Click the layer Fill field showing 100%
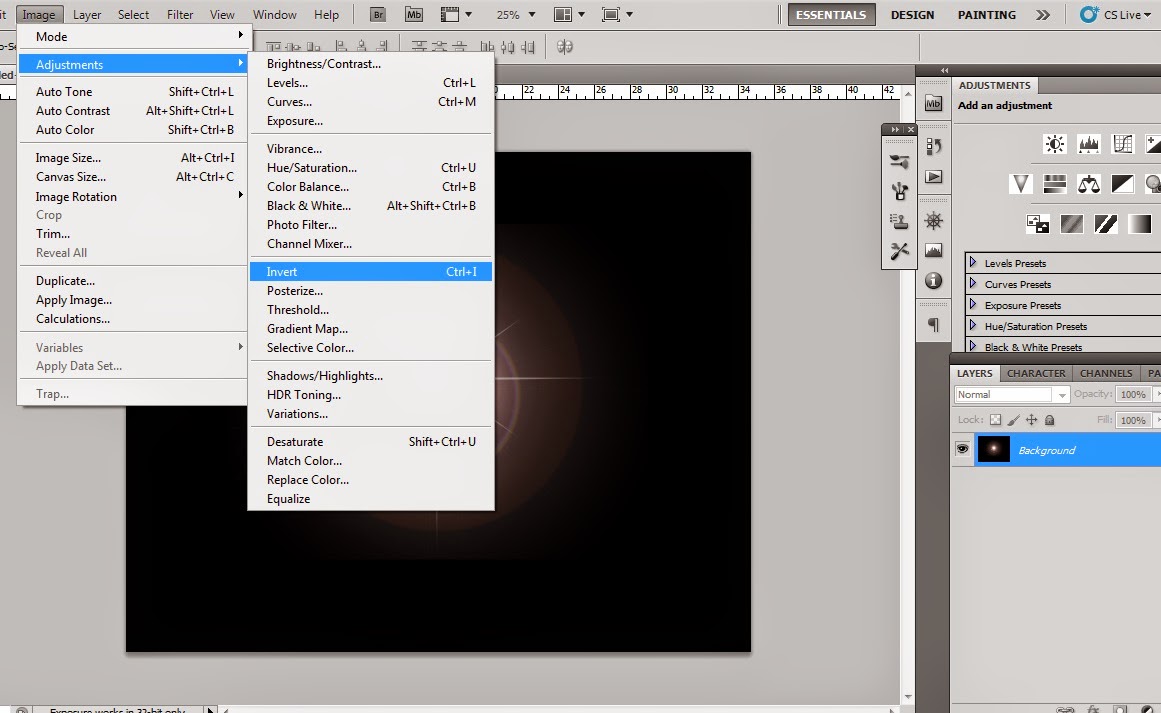 (x=1133, y=421)
